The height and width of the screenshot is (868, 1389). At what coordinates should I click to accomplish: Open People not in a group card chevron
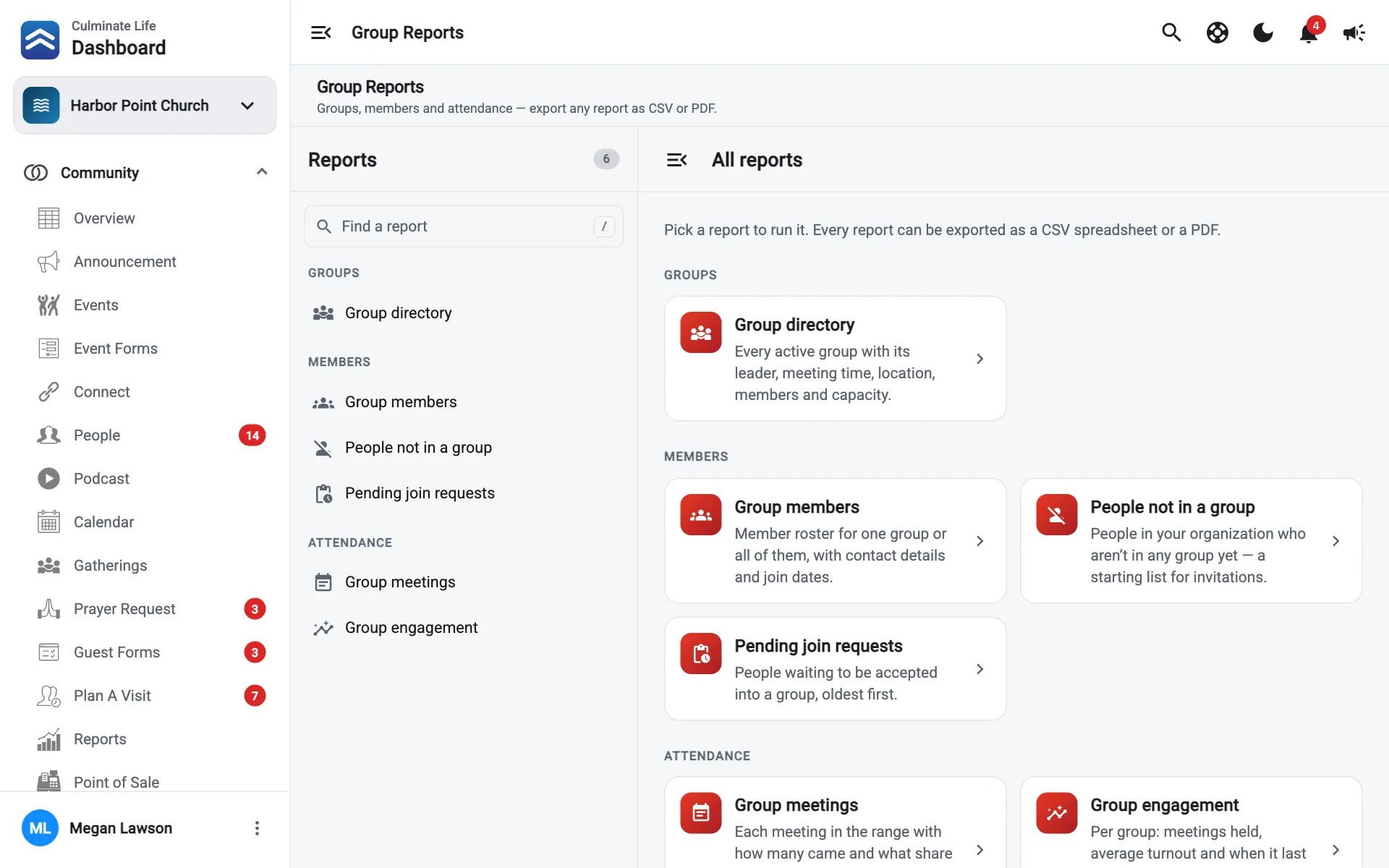tap(1335, 541)
